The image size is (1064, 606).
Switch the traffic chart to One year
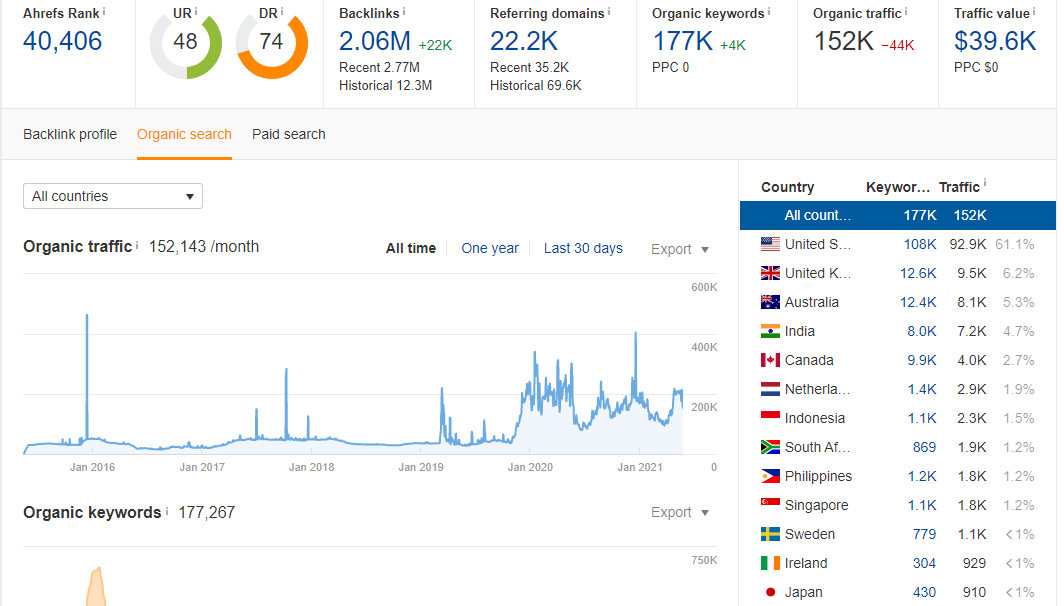point(490,248)
